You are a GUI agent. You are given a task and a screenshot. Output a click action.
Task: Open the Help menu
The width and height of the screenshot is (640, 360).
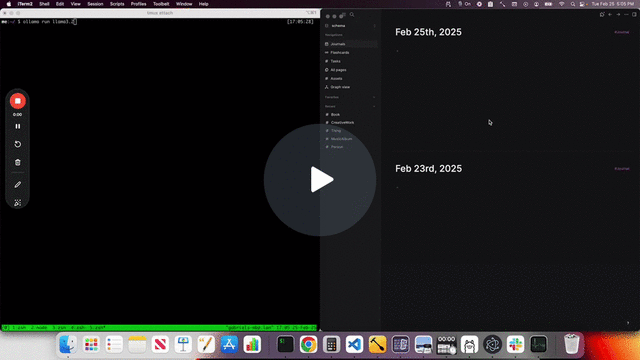click(204, 4)
